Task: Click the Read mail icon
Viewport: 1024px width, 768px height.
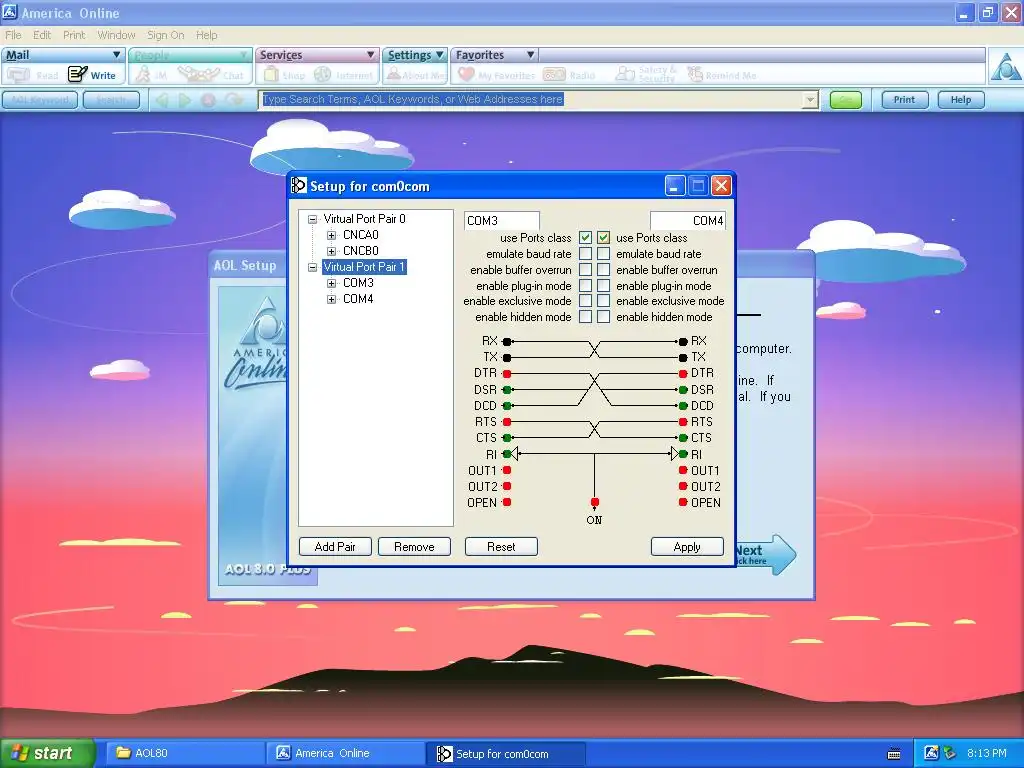Action: click(x=18, y=75)
